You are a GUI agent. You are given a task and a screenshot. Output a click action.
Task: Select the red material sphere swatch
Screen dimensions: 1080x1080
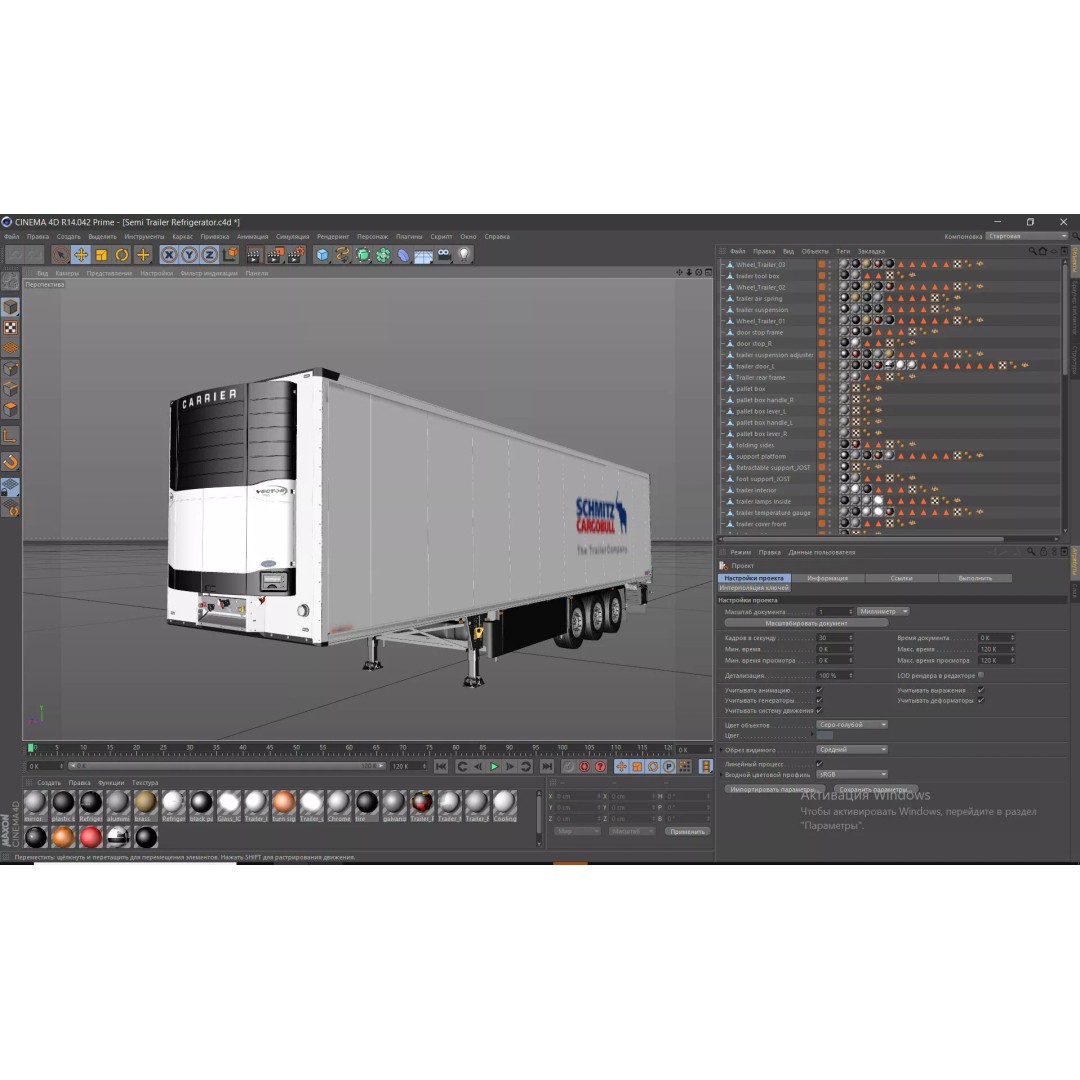click(90, 837)
